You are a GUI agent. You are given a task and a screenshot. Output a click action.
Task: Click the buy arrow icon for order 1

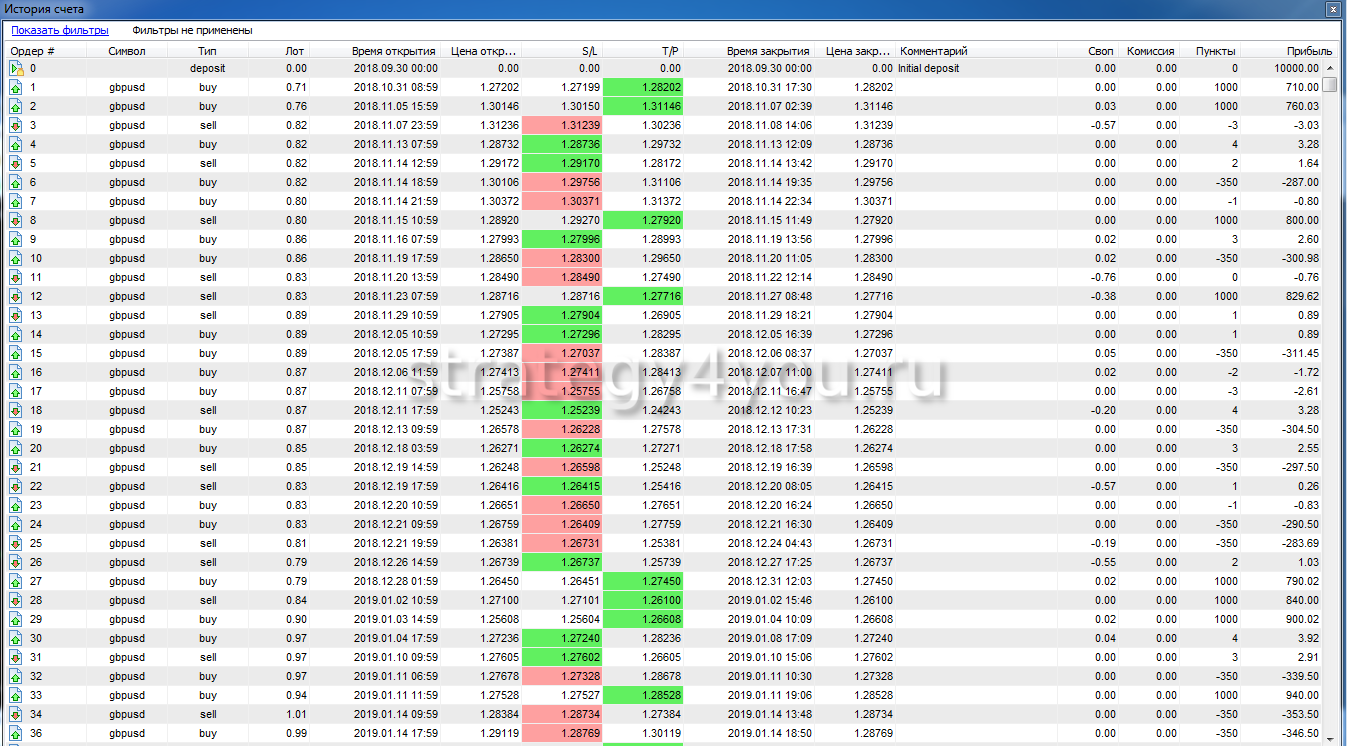click(x=16, y=88)
